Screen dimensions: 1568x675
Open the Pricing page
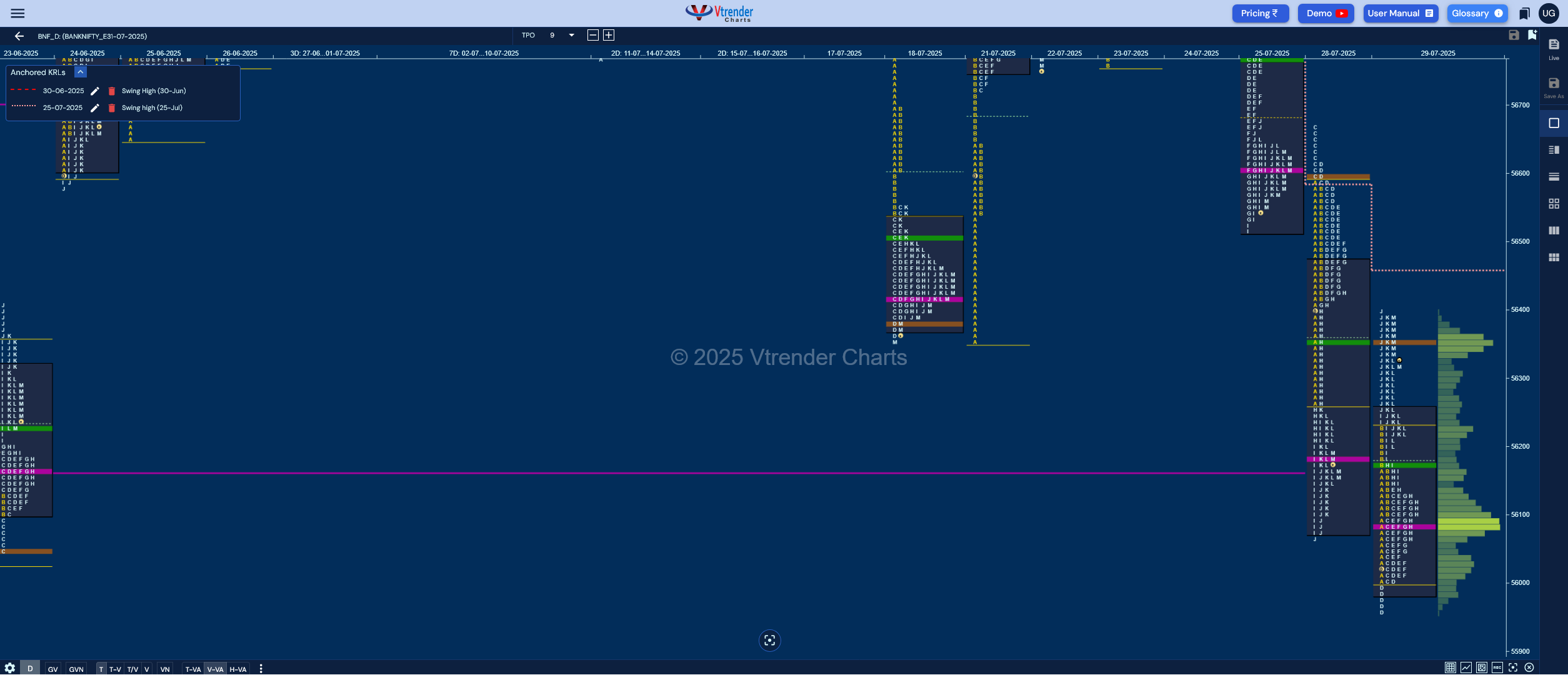coord(1260,13)
